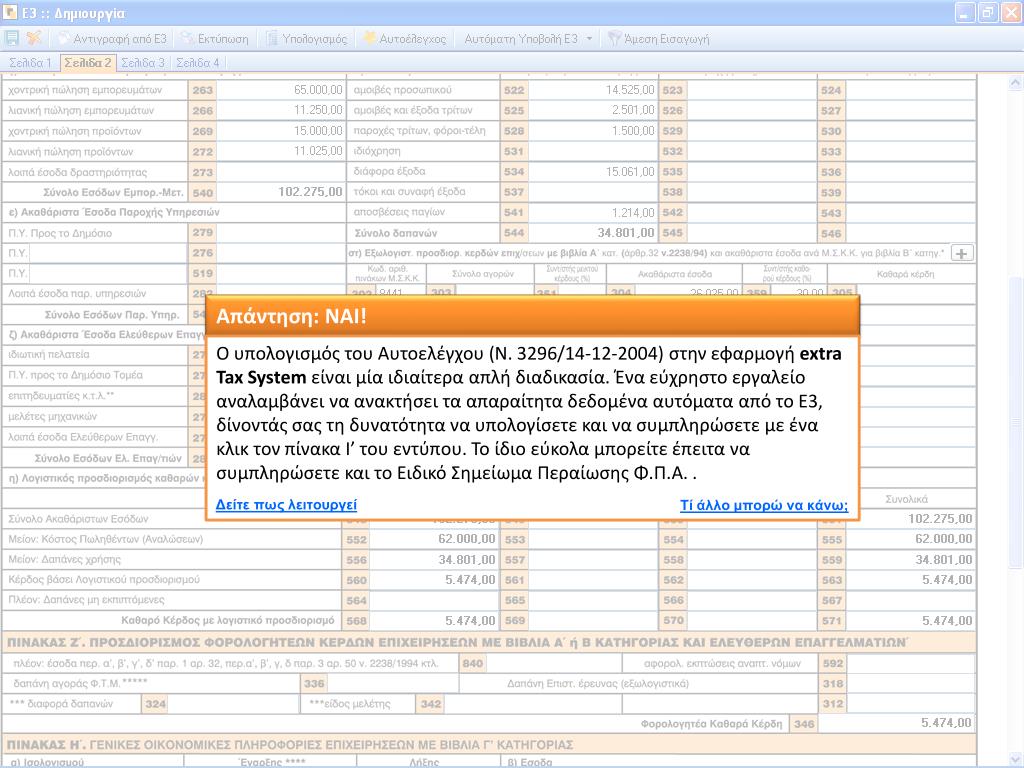Click field 346 Φορολογητέα Καθαρά Κέρδη 5.474,00
The height and width of the screenshot is (768, 1024).
pyautogui.click(x=896, y=724)
